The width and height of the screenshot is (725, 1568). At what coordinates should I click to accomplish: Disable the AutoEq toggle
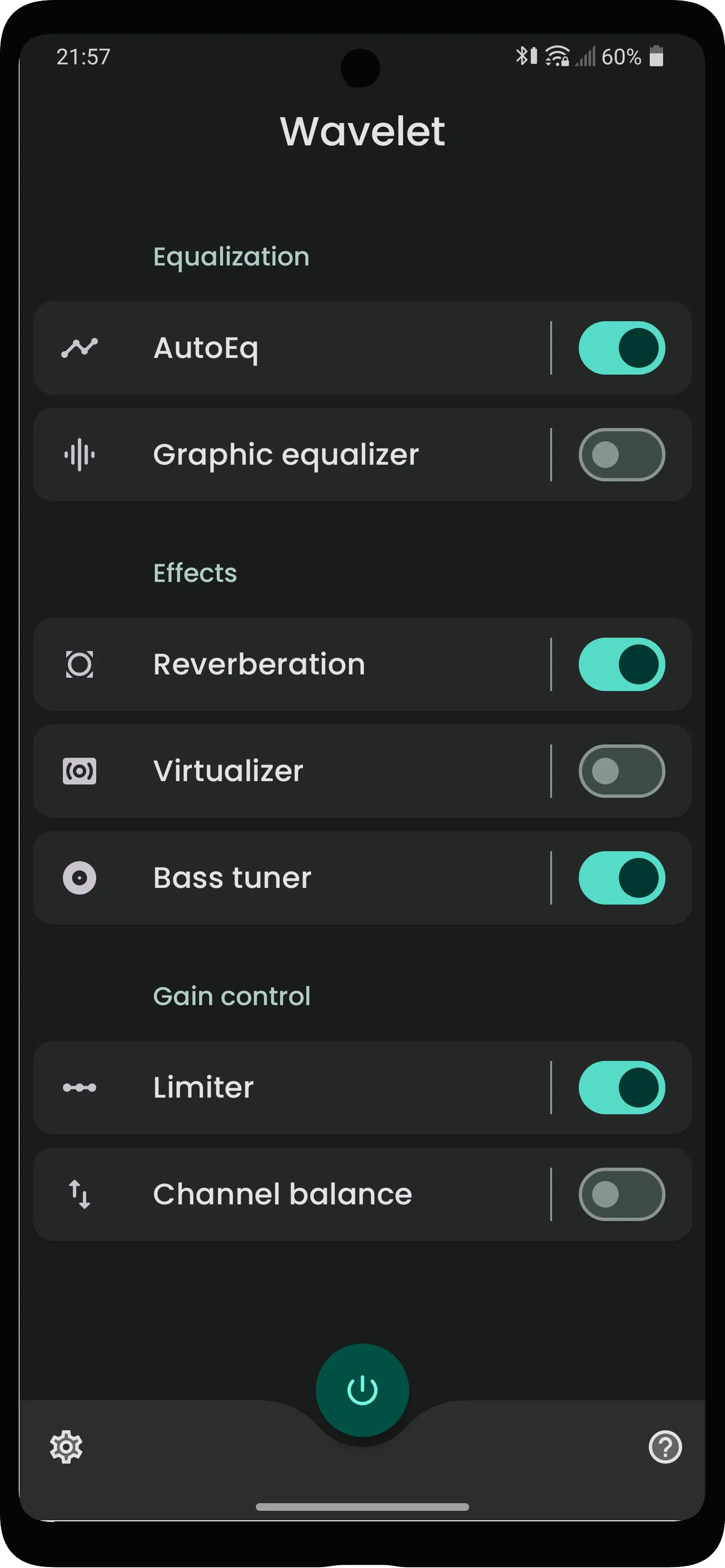[x=622, y=347]
